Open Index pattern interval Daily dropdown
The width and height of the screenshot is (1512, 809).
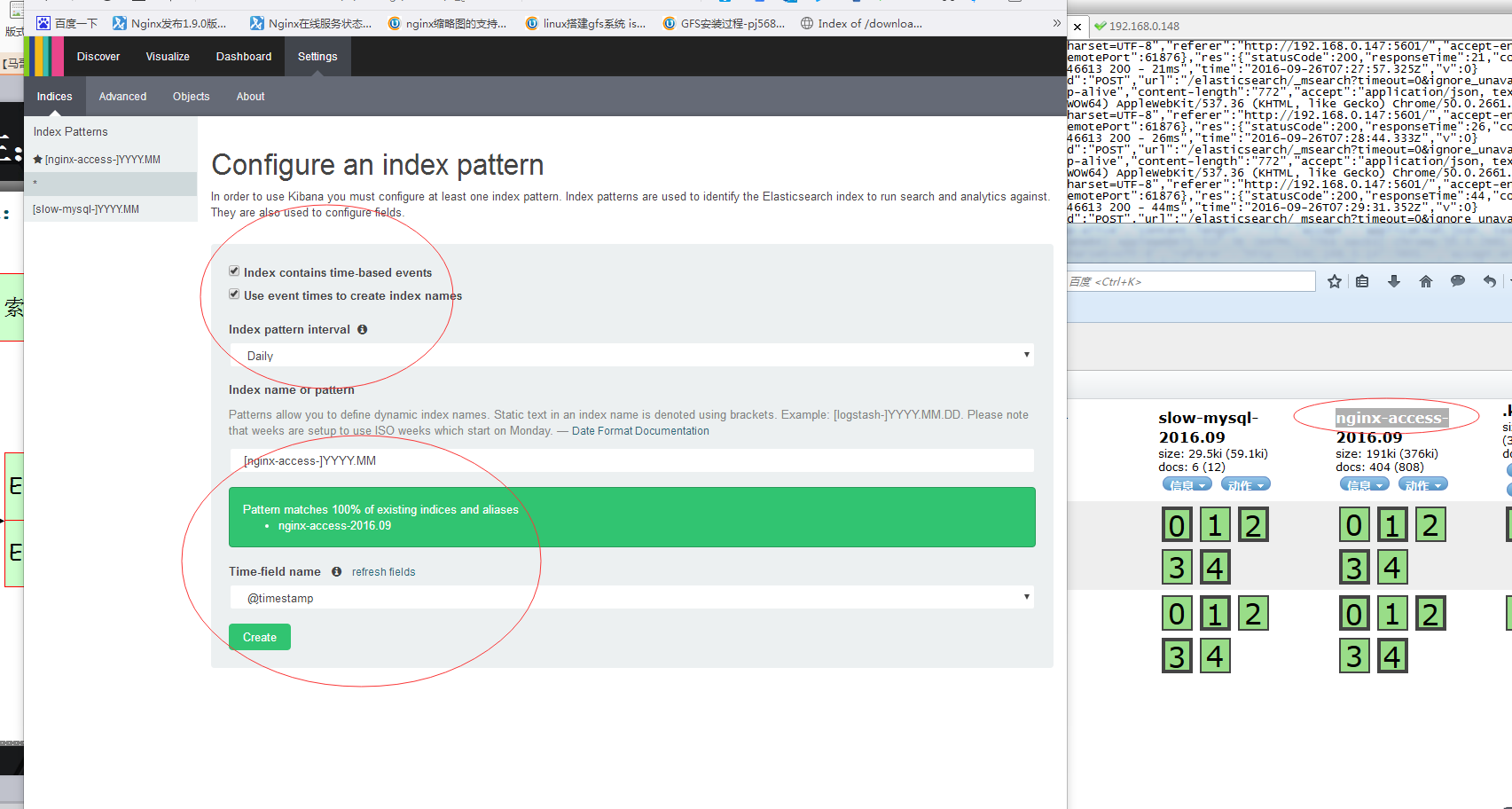631,356
